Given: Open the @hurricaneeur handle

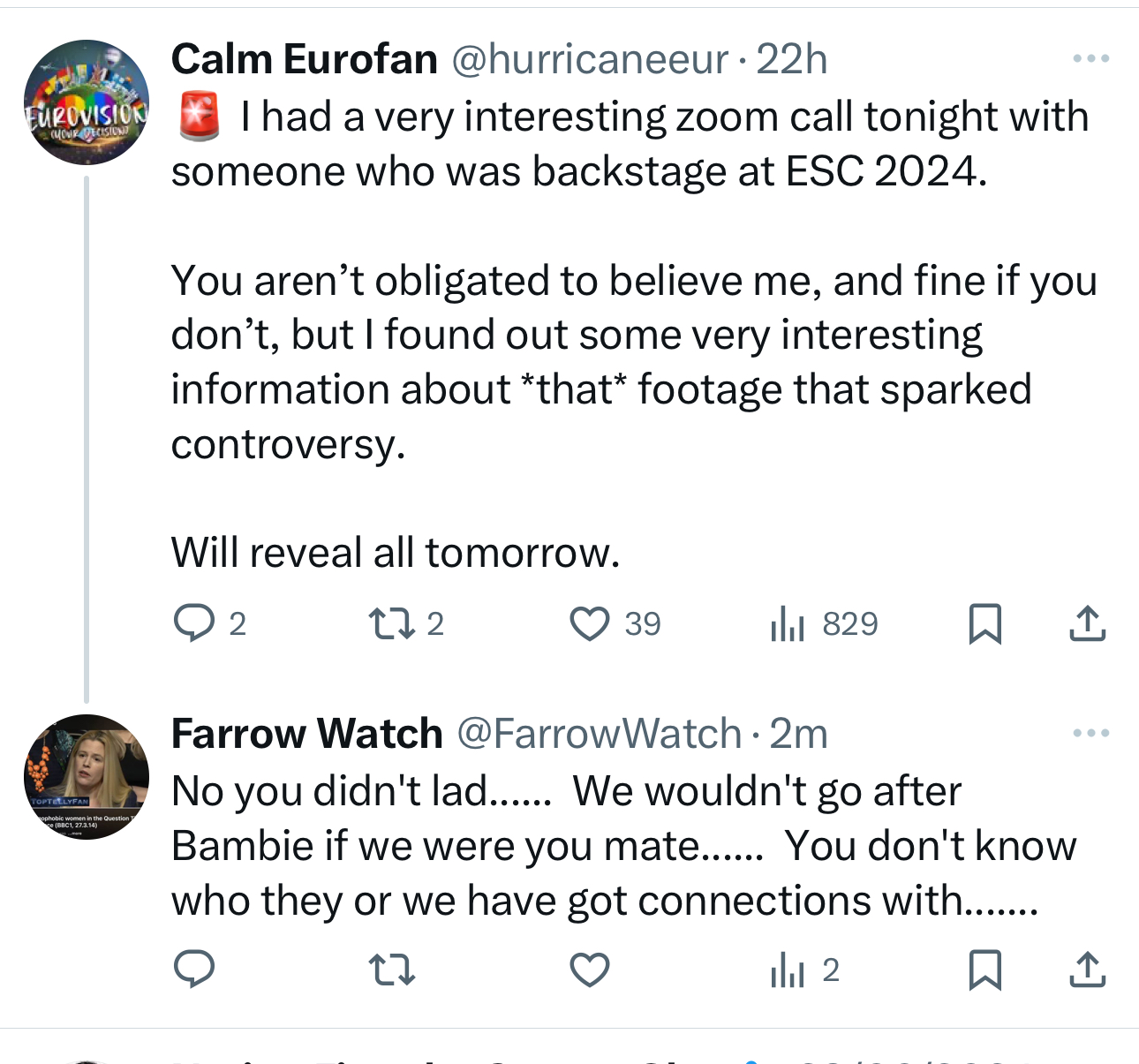Looking at the screenshot, I should [590, 59].
